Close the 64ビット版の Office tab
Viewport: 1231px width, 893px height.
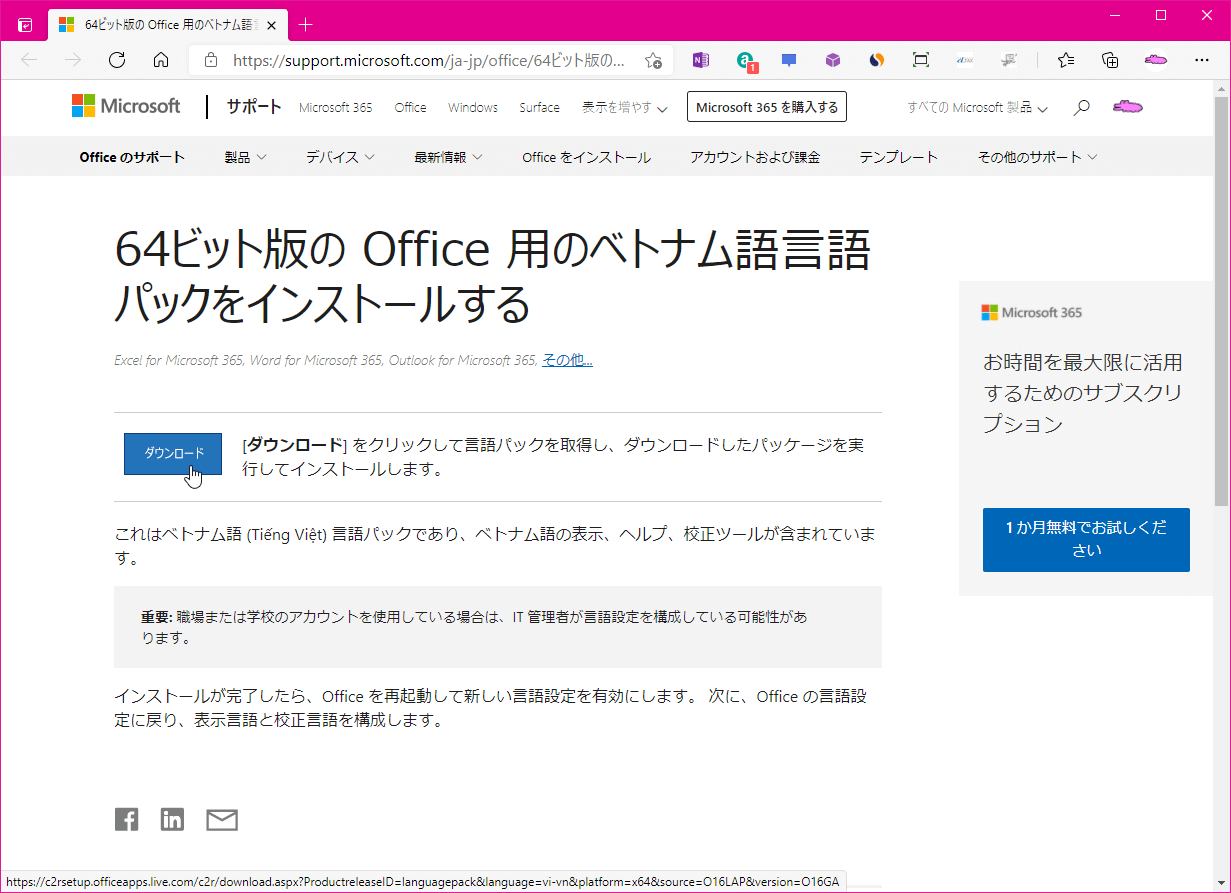click(271, 24)
